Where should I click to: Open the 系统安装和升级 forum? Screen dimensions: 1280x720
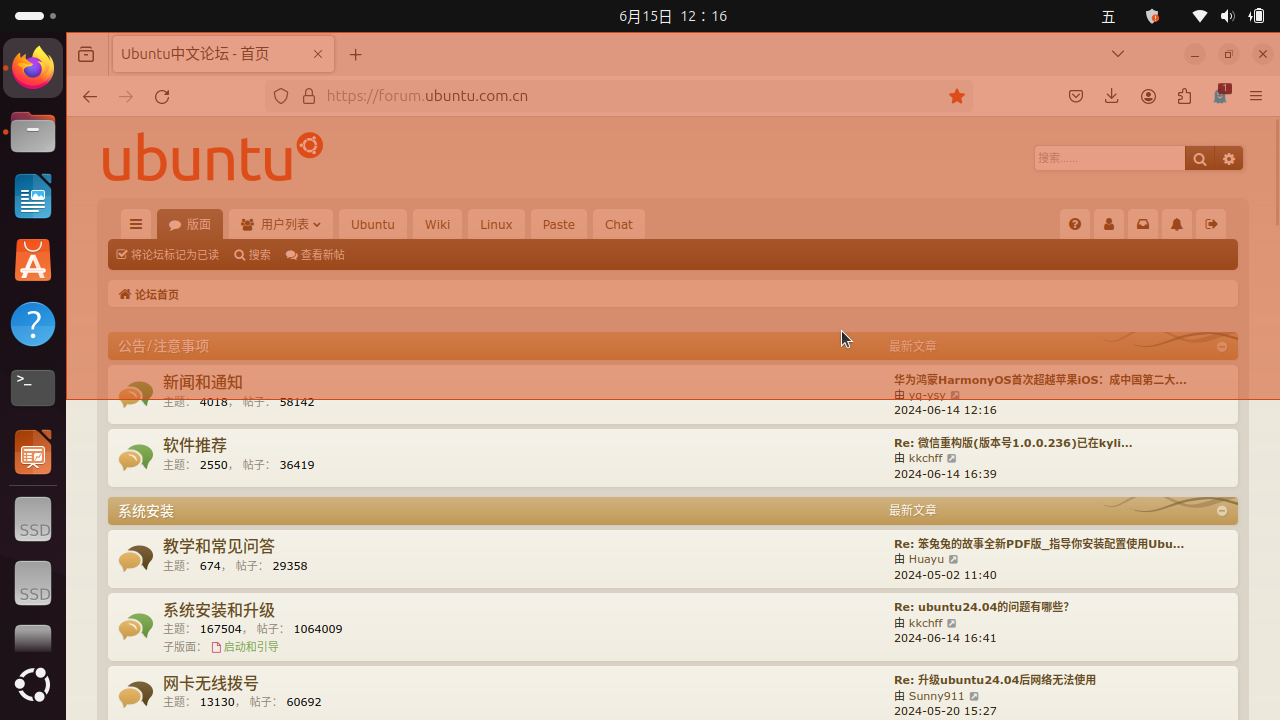point(219,610)
